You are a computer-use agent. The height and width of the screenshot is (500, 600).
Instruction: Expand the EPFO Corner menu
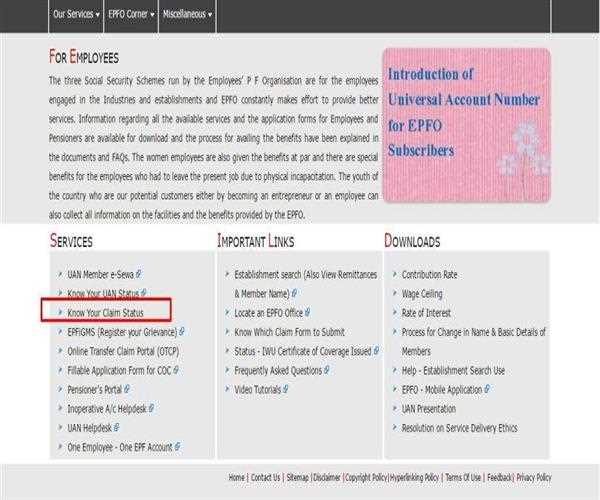131,15
